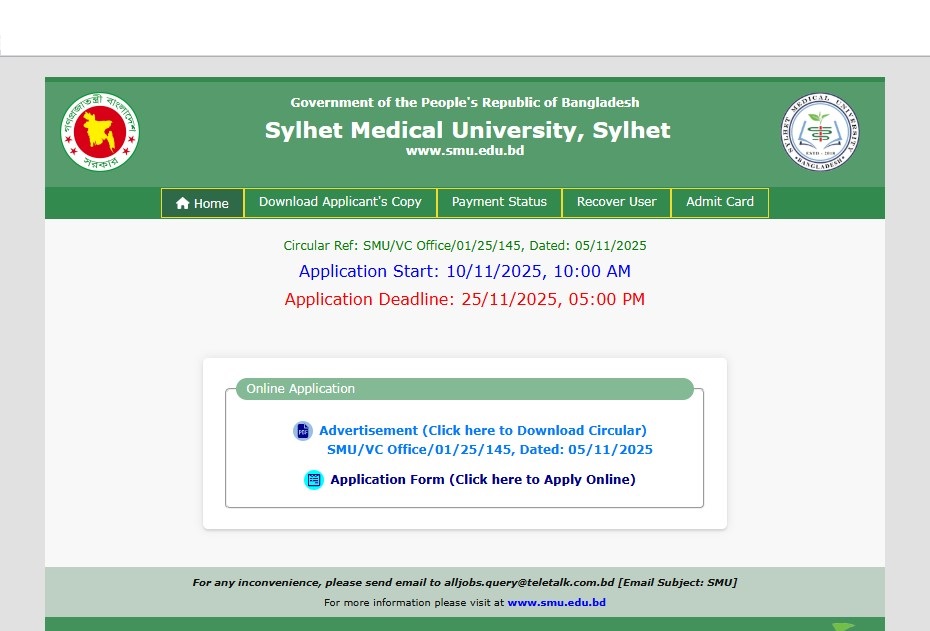Click the SMU/VC Office/01/25/145 link in the box
The image size is (930, 631).
click(x=489, y=450)
